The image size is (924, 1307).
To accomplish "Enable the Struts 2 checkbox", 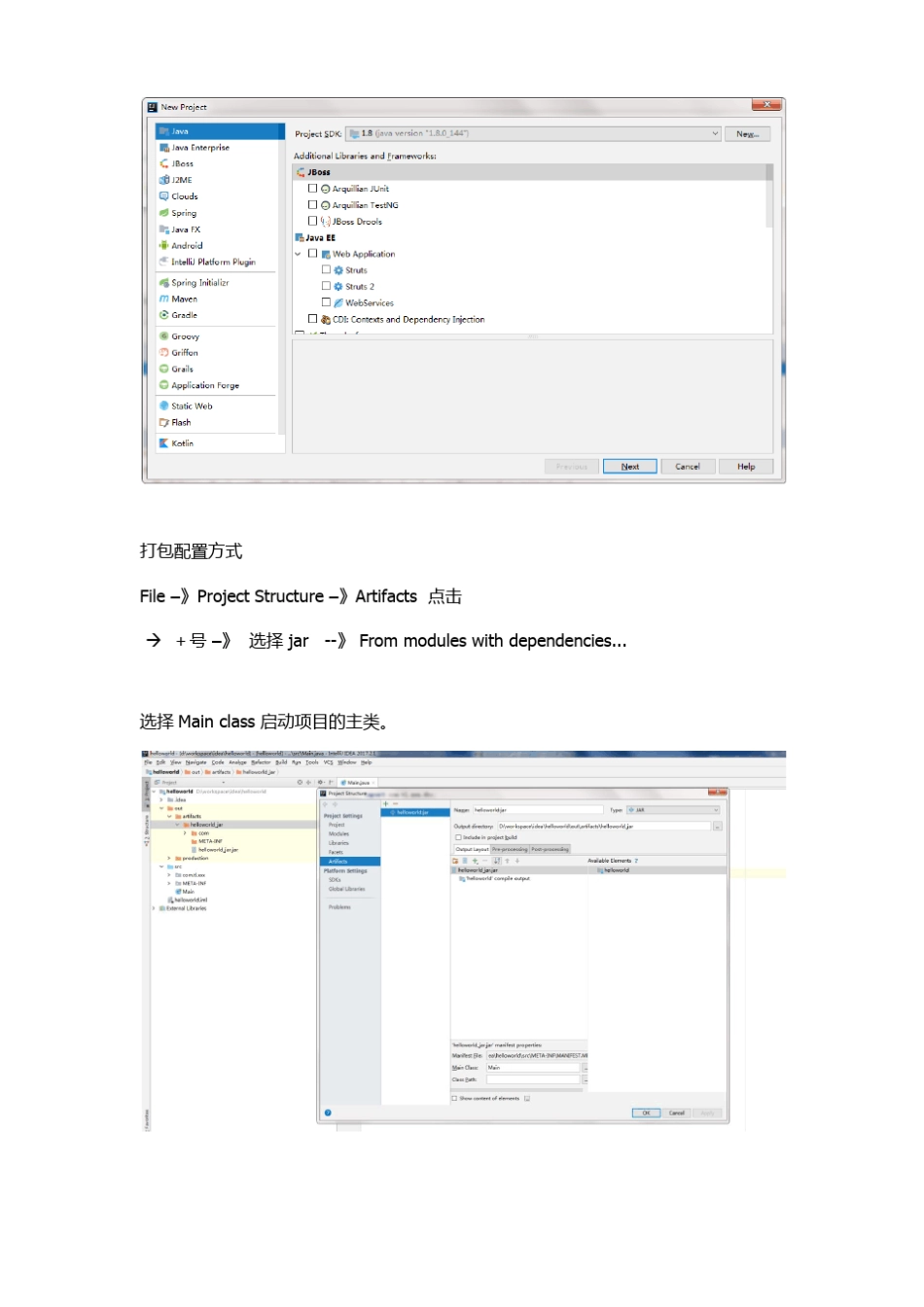I will (327, 286).
